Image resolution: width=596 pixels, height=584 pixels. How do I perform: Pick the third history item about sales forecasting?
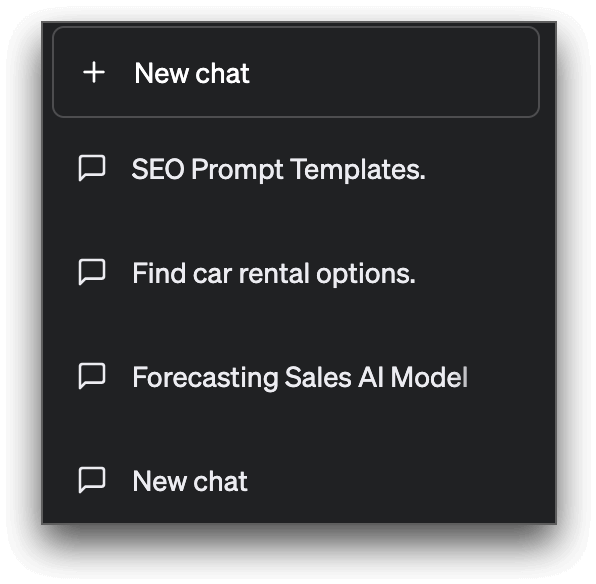tap(296, 377)
